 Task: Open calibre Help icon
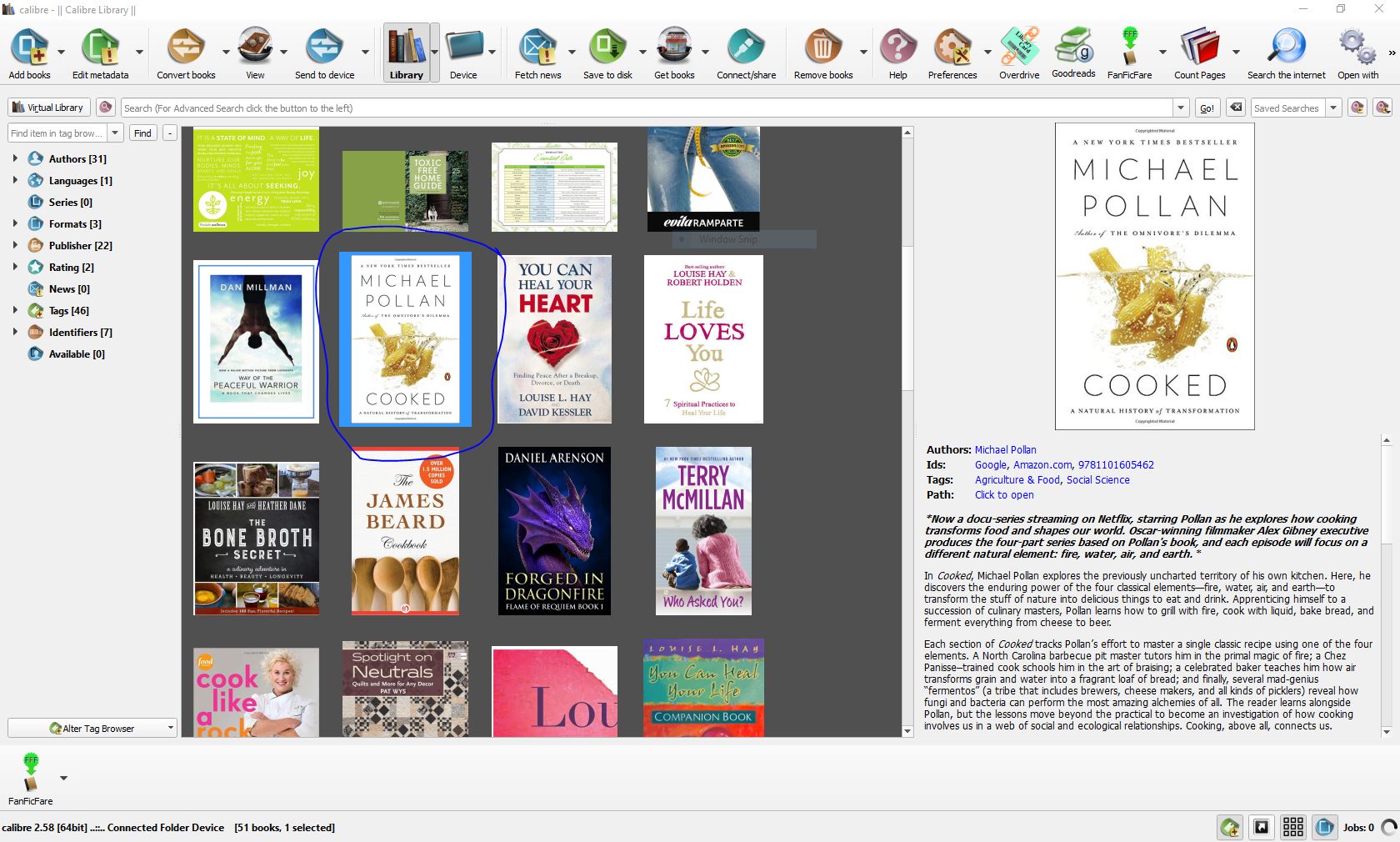pos(897,47)
